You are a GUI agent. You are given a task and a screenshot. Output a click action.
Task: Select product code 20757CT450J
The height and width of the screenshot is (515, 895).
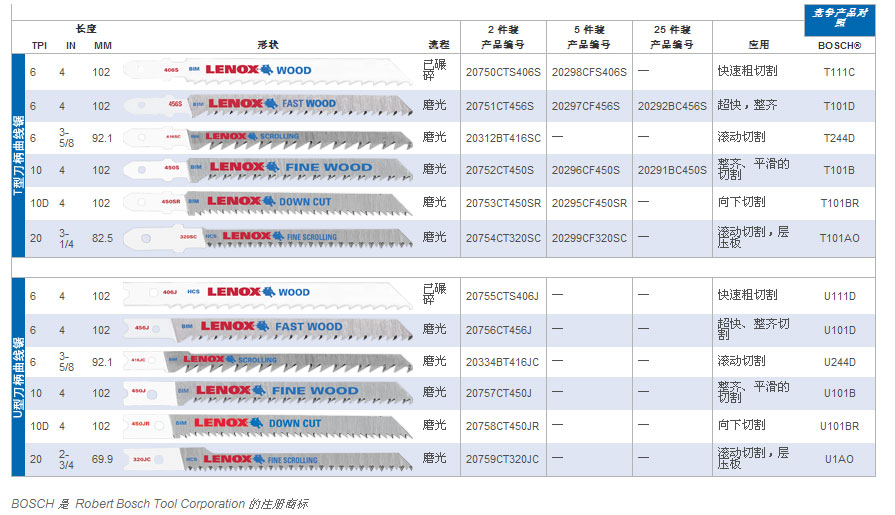(x=498, y=393)
